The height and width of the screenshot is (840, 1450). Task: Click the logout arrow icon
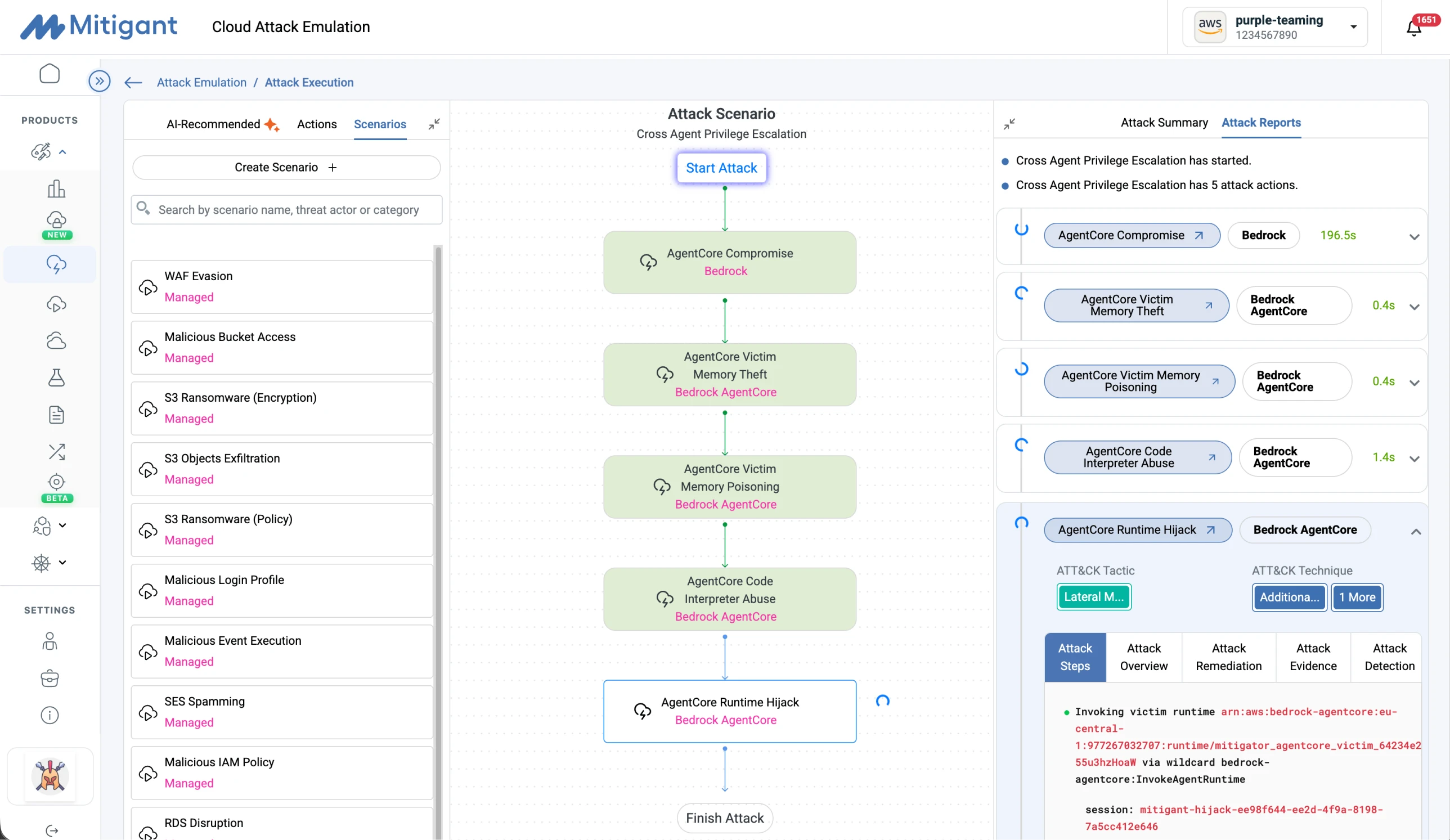[x=52, y=830]
